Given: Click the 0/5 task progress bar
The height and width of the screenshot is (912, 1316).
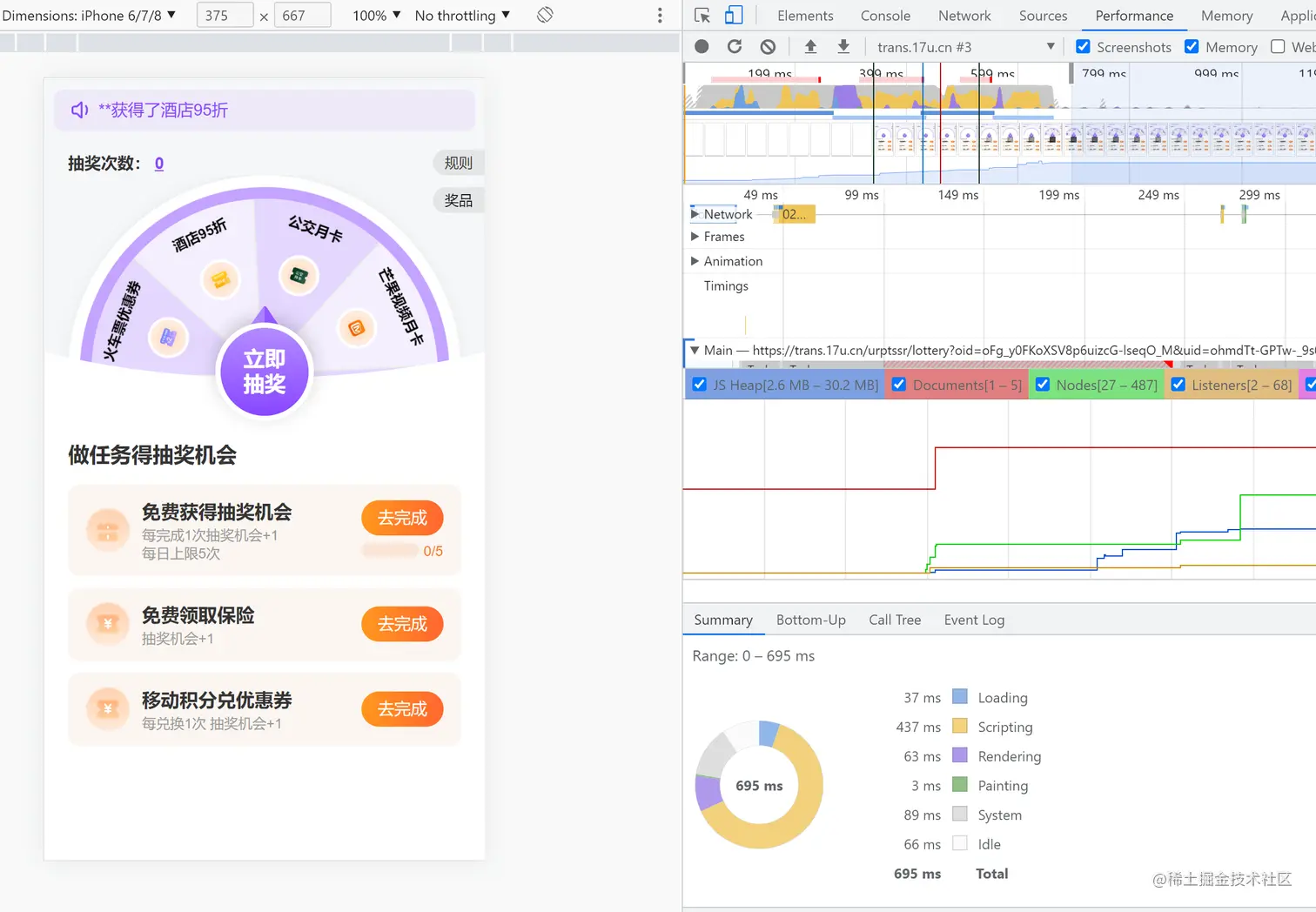Looking at the screenshot, I should 390,551.
